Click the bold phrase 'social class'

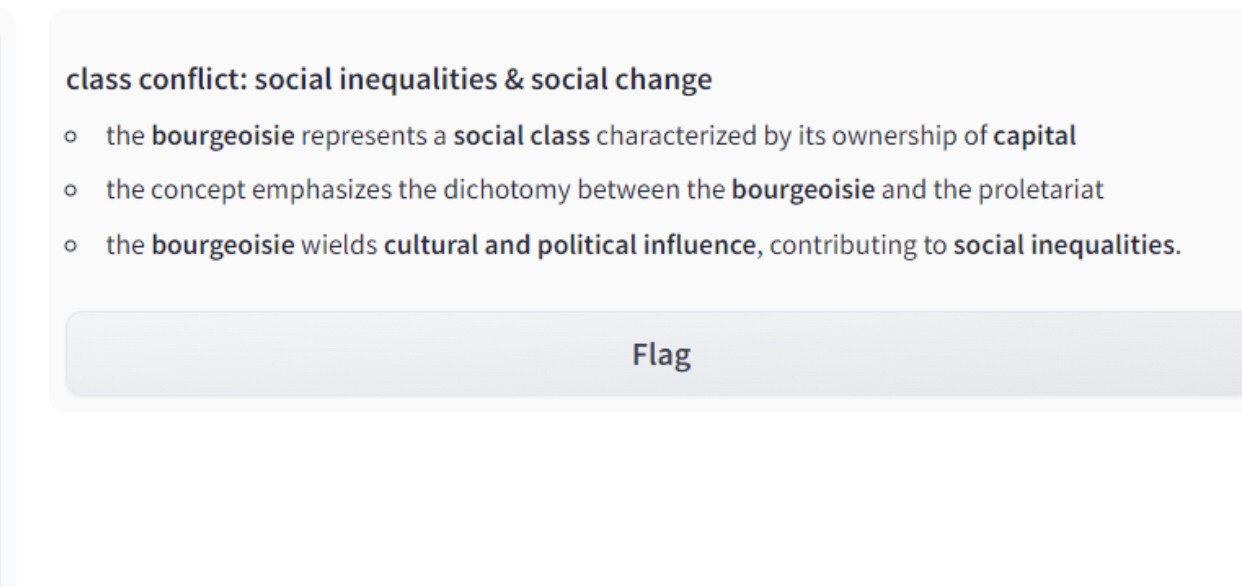pos(521,136)
